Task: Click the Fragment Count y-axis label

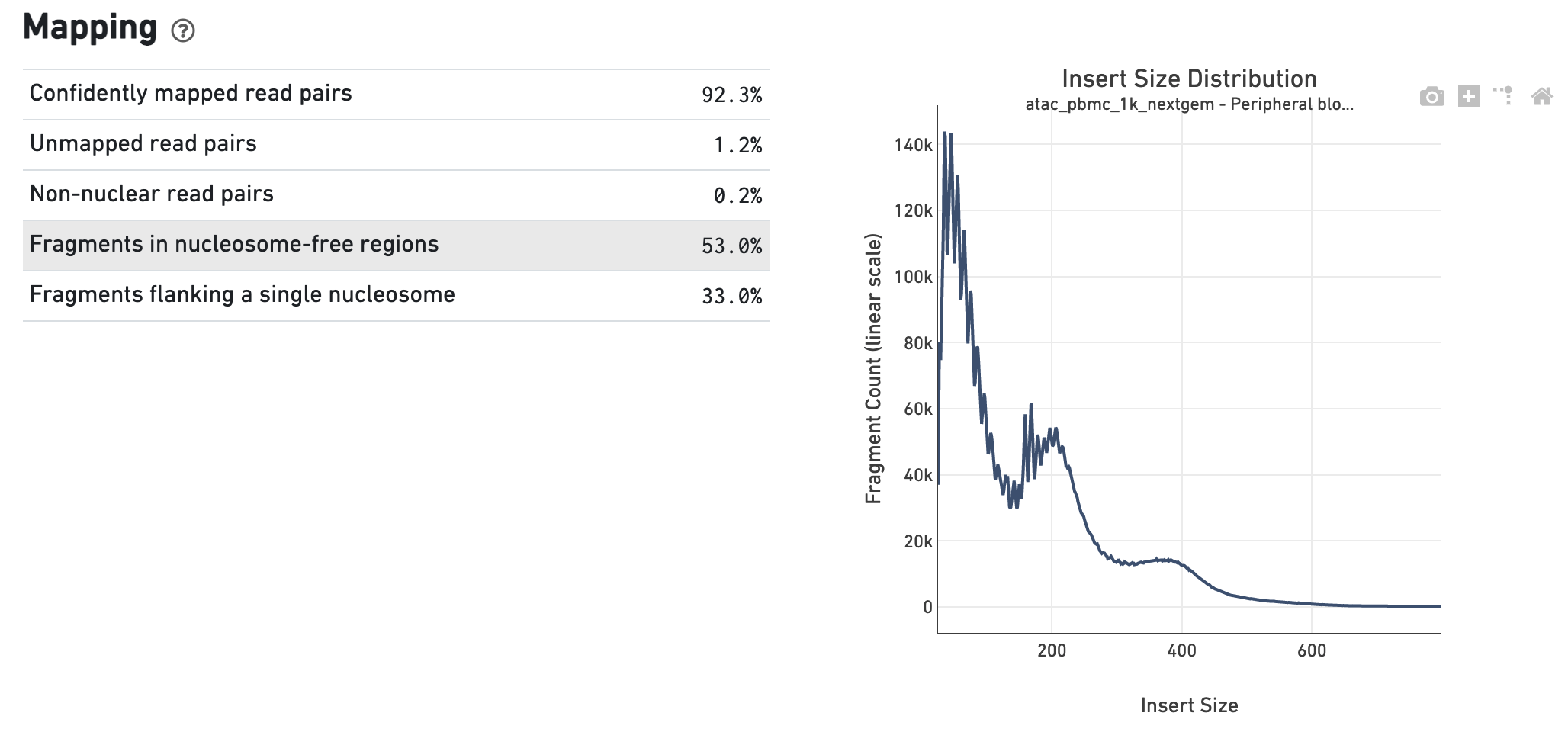Action: pyautogui.click(x=873, y=368)
